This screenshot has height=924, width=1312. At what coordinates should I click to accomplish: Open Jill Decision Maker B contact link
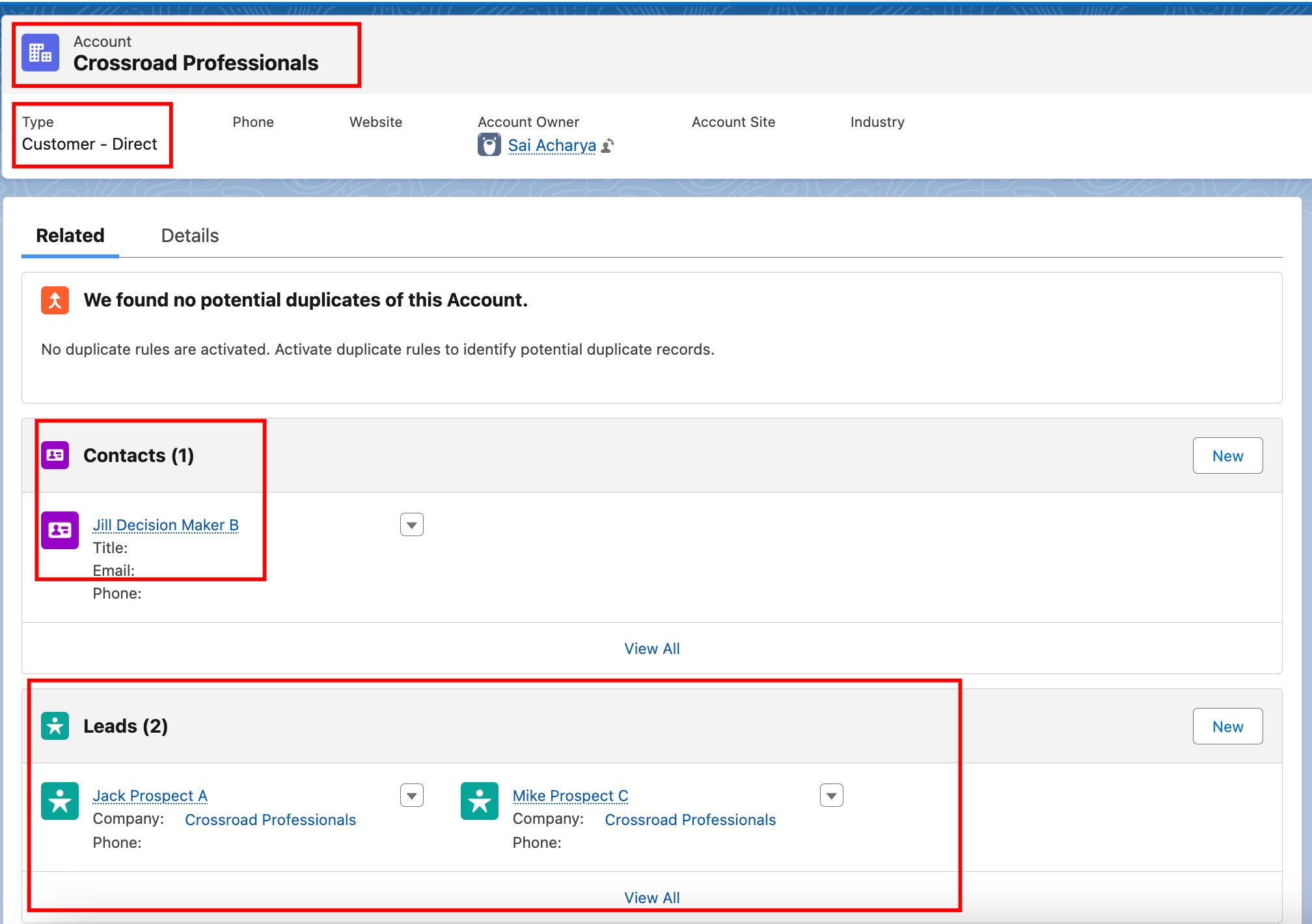[166, 525]
